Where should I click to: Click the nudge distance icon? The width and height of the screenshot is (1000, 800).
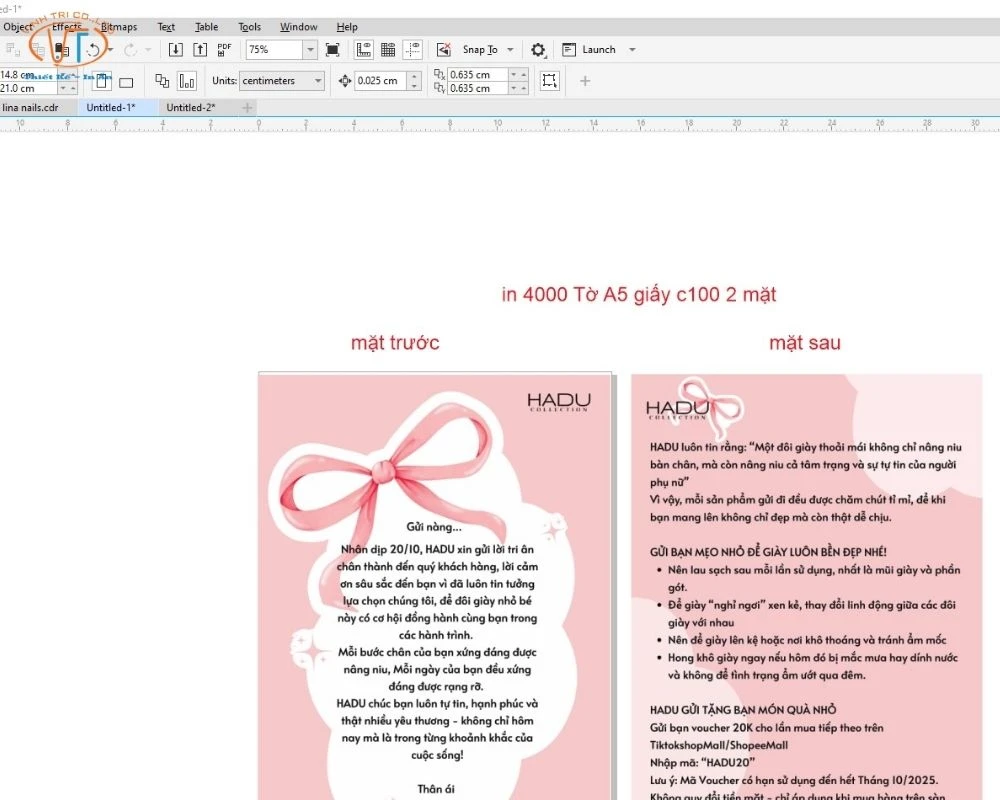[x=345, y=80]
